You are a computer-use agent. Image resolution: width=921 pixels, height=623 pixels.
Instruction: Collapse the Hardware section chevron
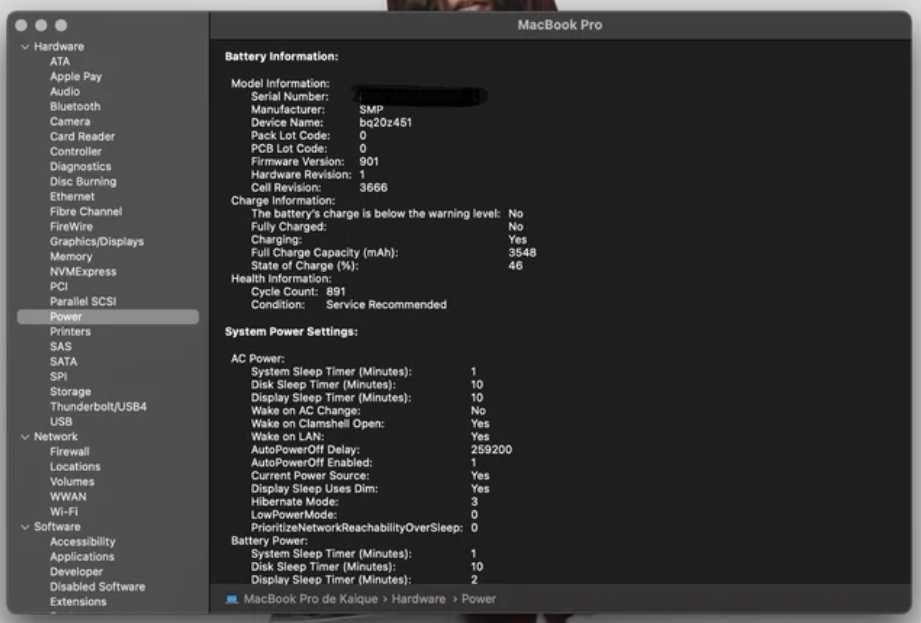click(x=25, y=46)
